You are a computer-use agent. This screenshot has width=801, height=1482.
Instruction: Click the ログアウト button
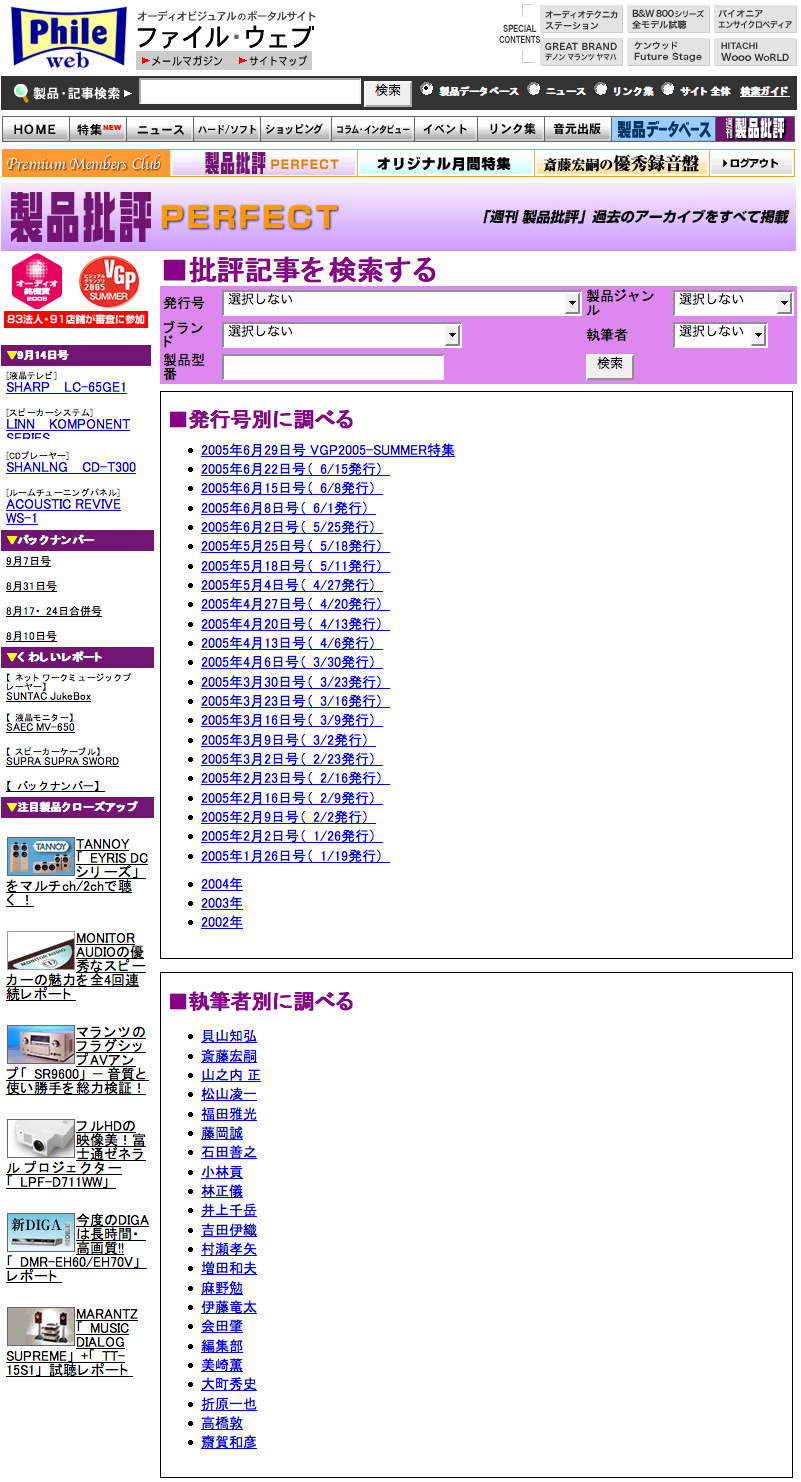pos(751,164)
